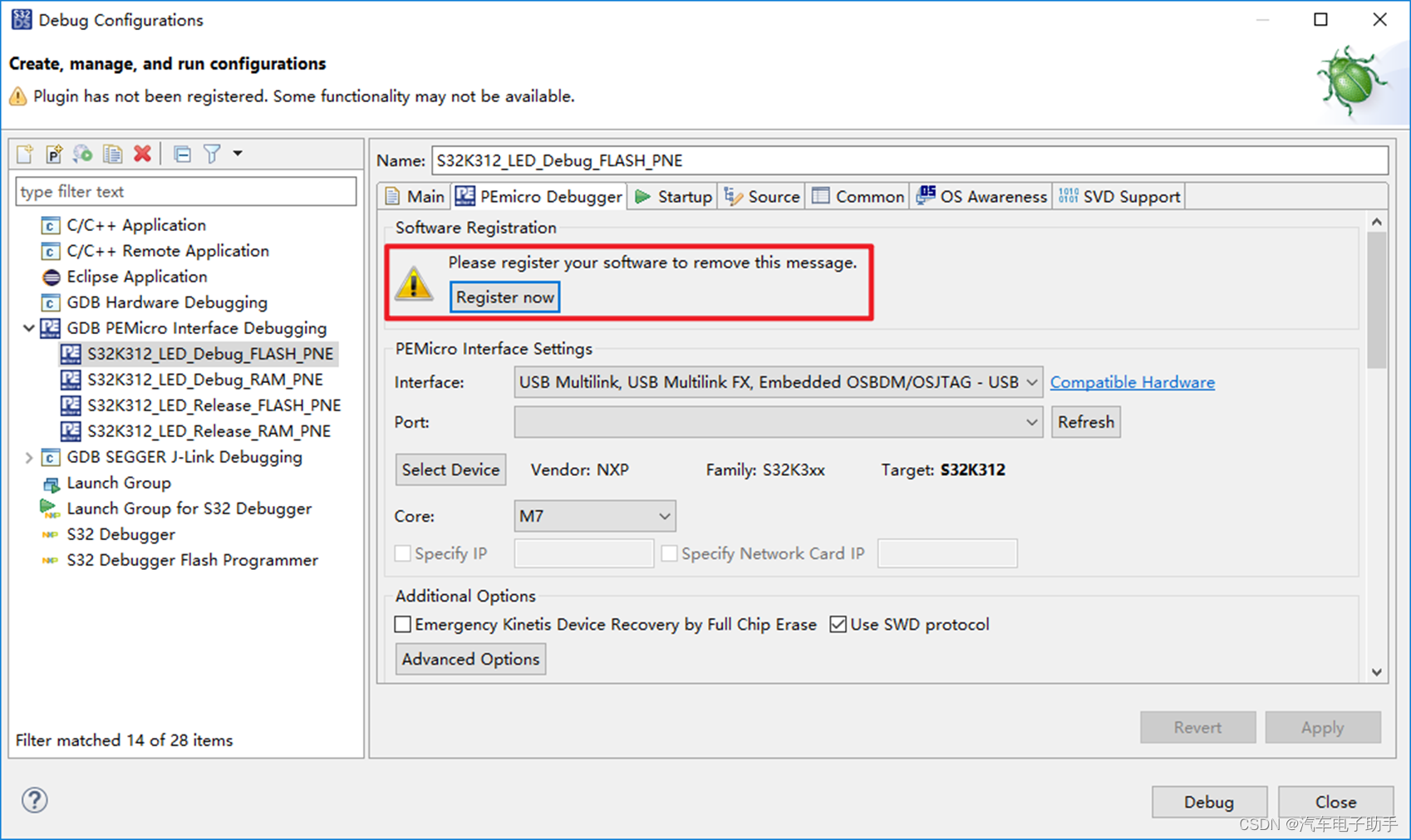Image resolution: width=1411 pixels, height=840 pixels.
Task: Expand GDB SEGGER J-Link Debugging node
Action: 28,457
